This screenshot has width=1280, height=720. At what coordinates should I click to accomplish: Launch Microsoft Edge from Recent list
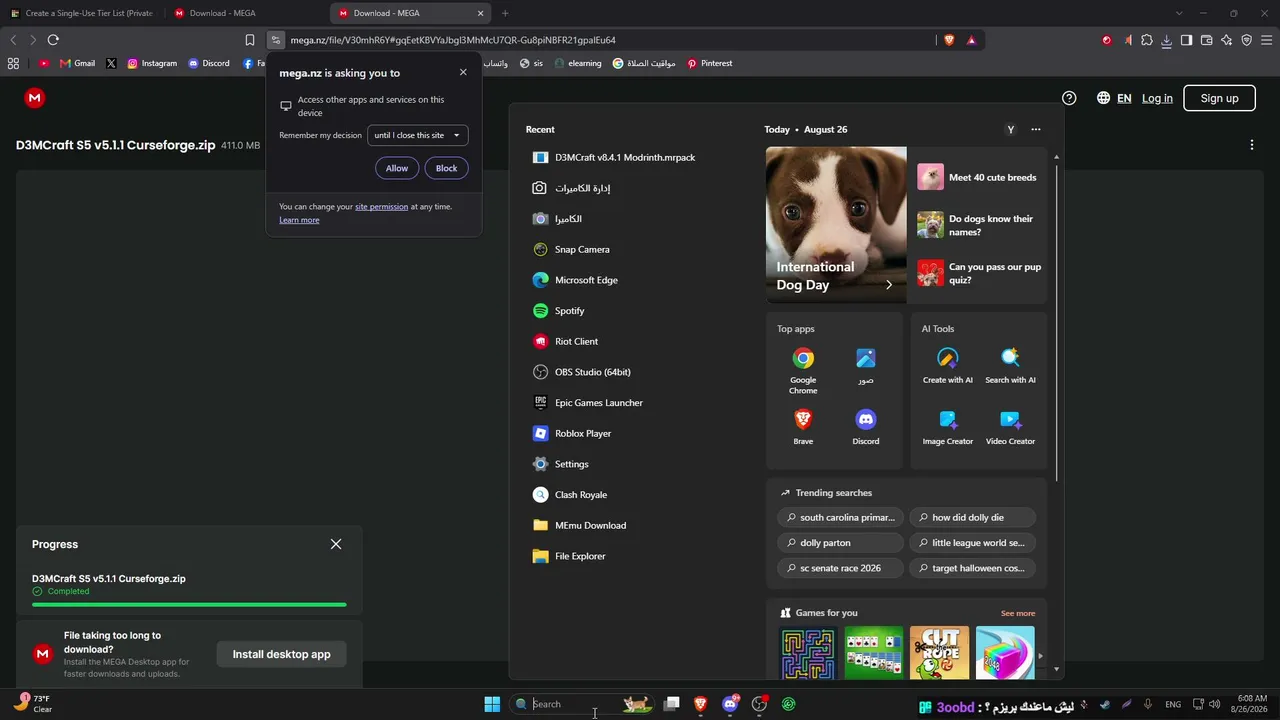(x=575, y=280)
